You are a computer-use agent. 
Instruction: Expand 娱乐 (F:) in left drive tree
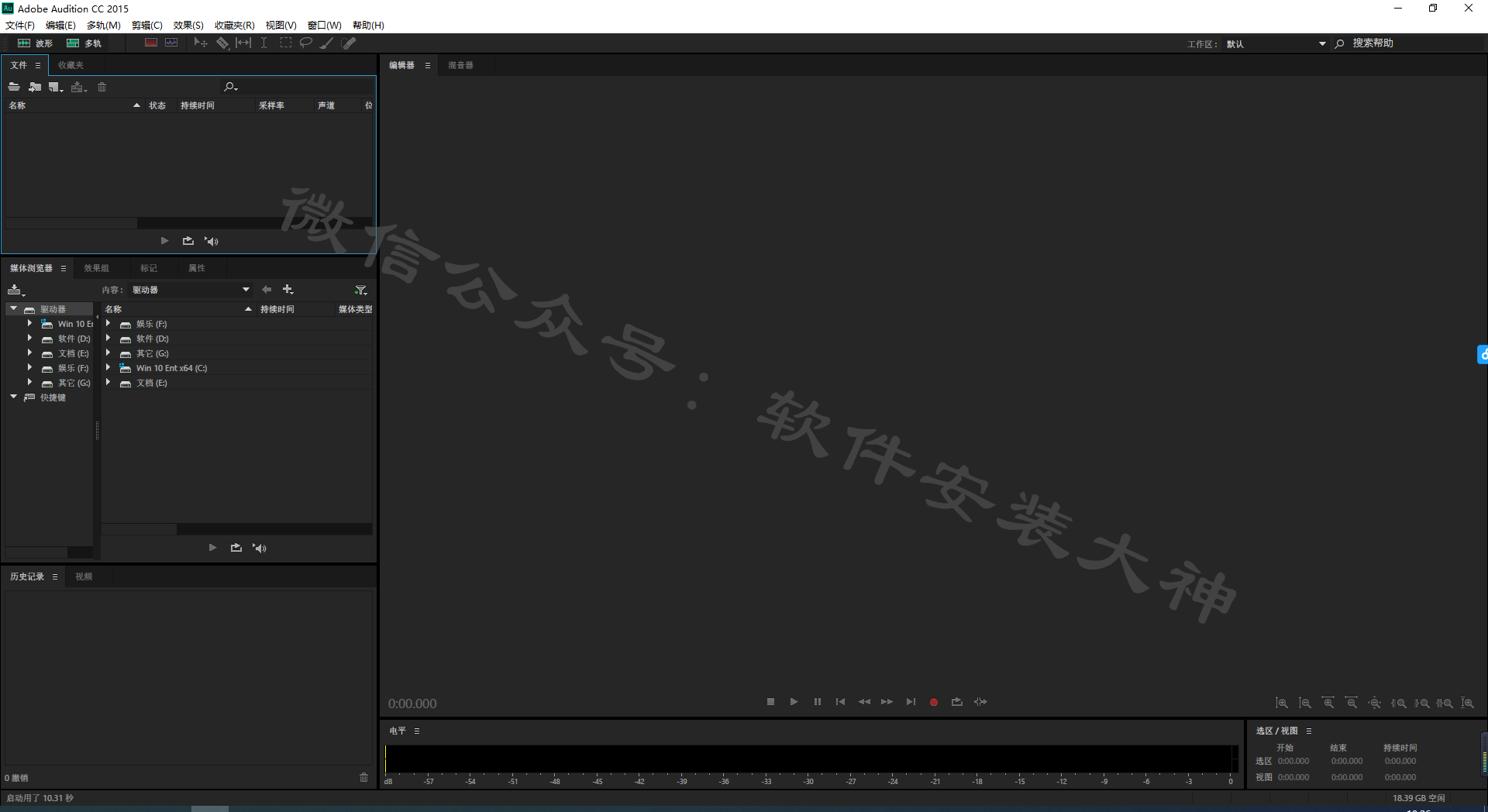point(29,367)
